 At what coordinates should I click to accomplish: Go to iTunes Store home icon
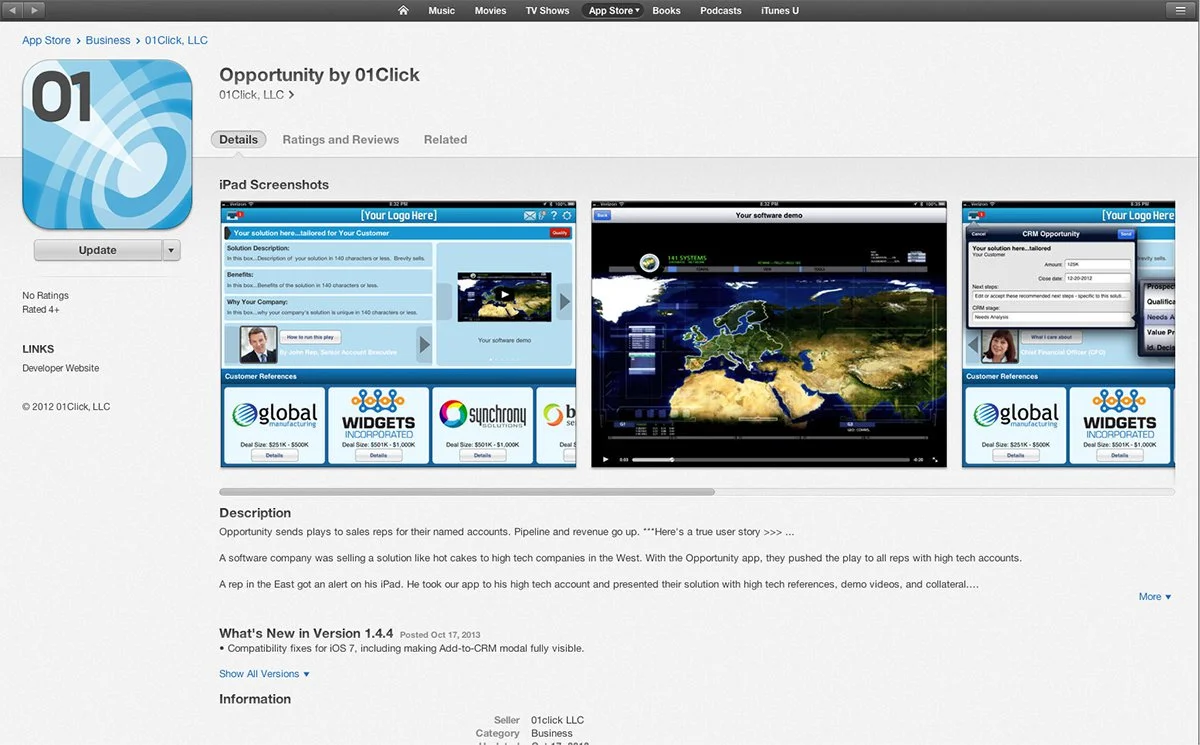point(403,11)
